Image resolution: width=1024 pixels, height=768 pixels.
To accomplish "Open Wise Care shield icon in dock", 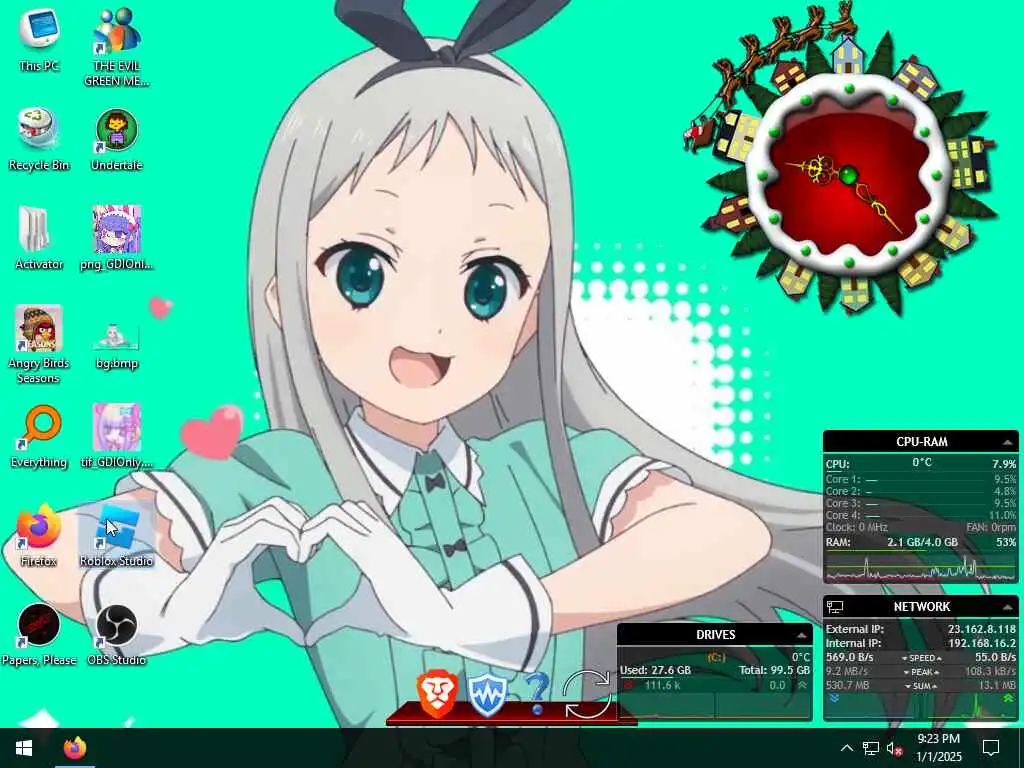I will coord(488,694).
